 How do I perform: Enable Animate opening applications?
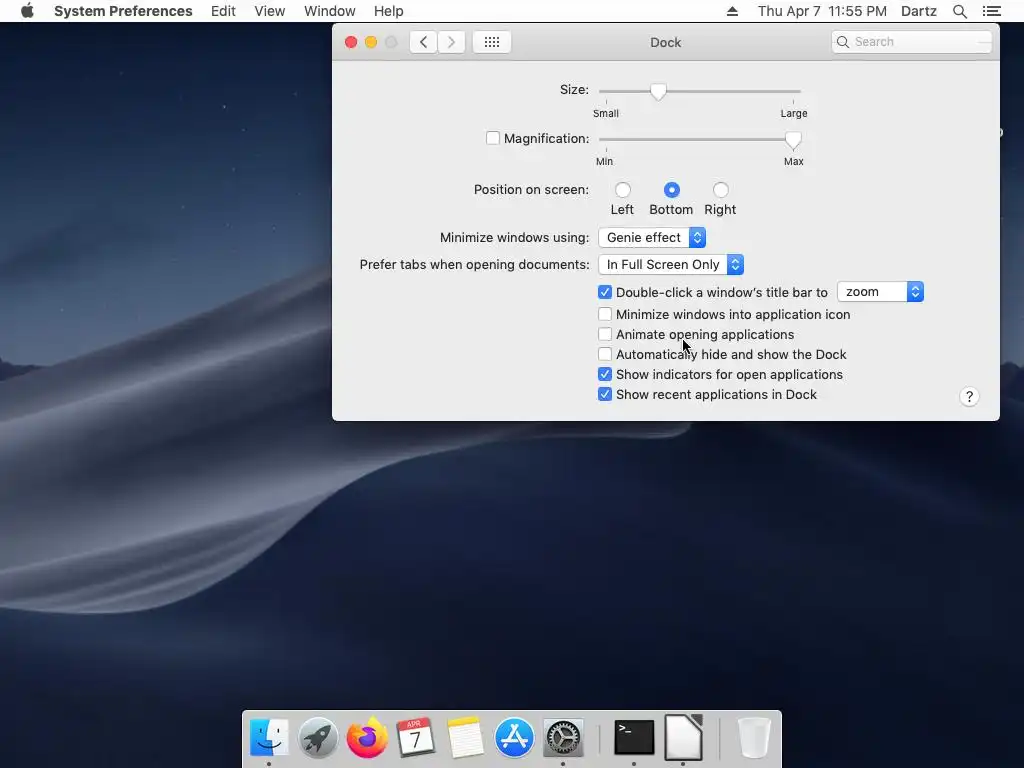605,334
